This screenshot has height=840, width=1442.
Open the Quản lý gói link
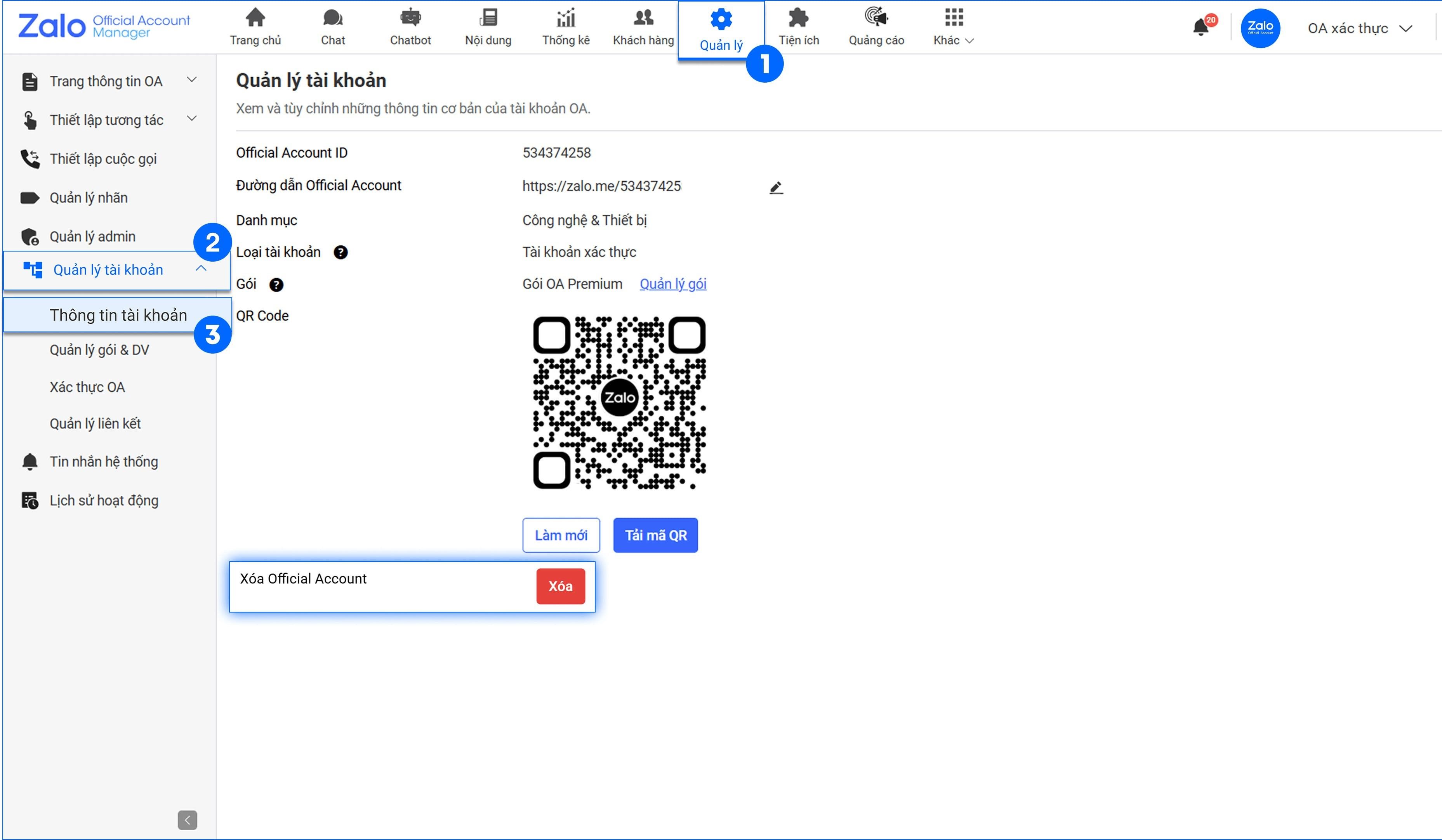point(673,285)
